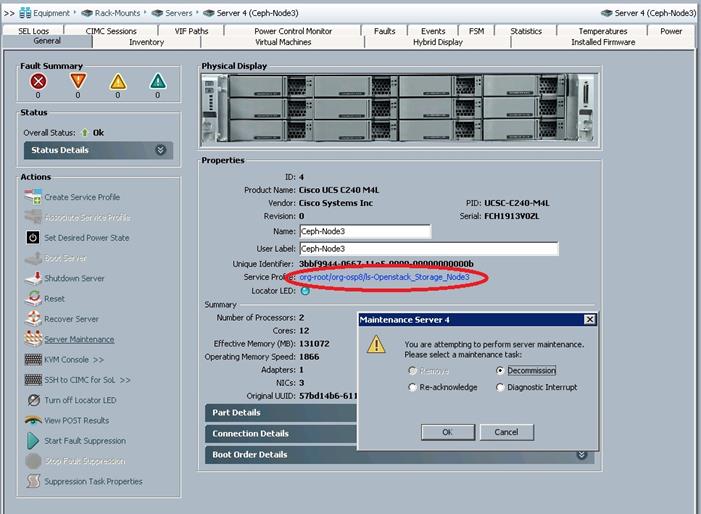Click the Server Maintenance icon
This screenshot has width=701, height=514.
point(33,338)
